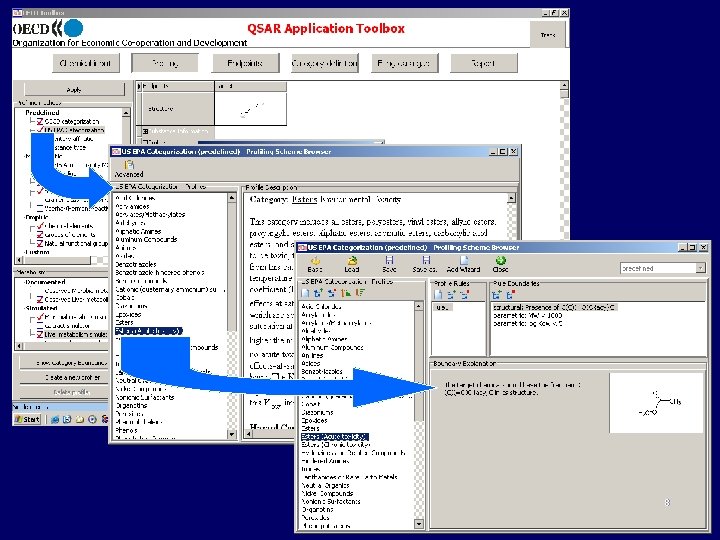The height and width of the screenshot is (540, 720).
Task: Expand the Substance Information row in main grid
Action: [x=145, y=131]
